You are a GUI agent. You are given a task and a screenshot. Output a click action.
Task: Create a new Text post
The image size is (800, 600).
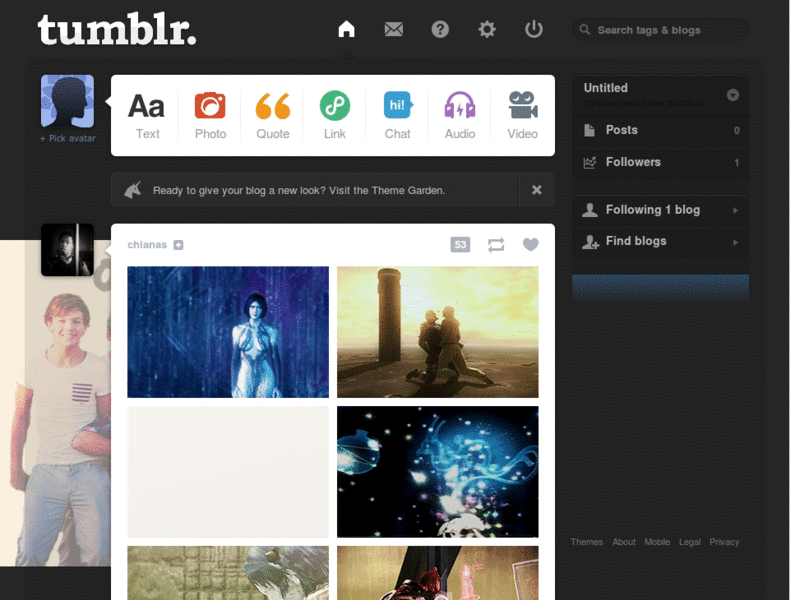[x=147, y=116]
